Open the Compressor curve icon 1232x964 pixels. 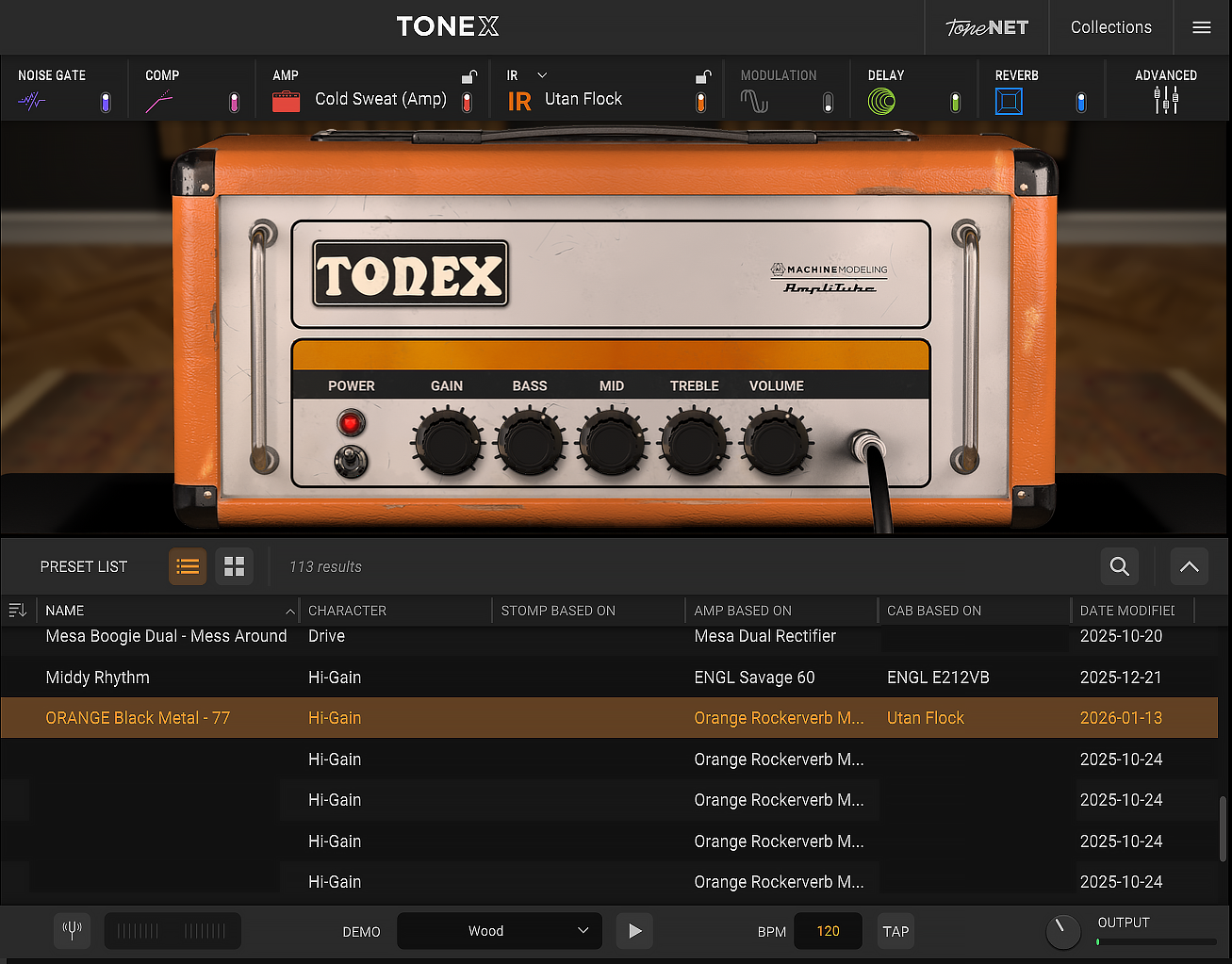[159, 101]
